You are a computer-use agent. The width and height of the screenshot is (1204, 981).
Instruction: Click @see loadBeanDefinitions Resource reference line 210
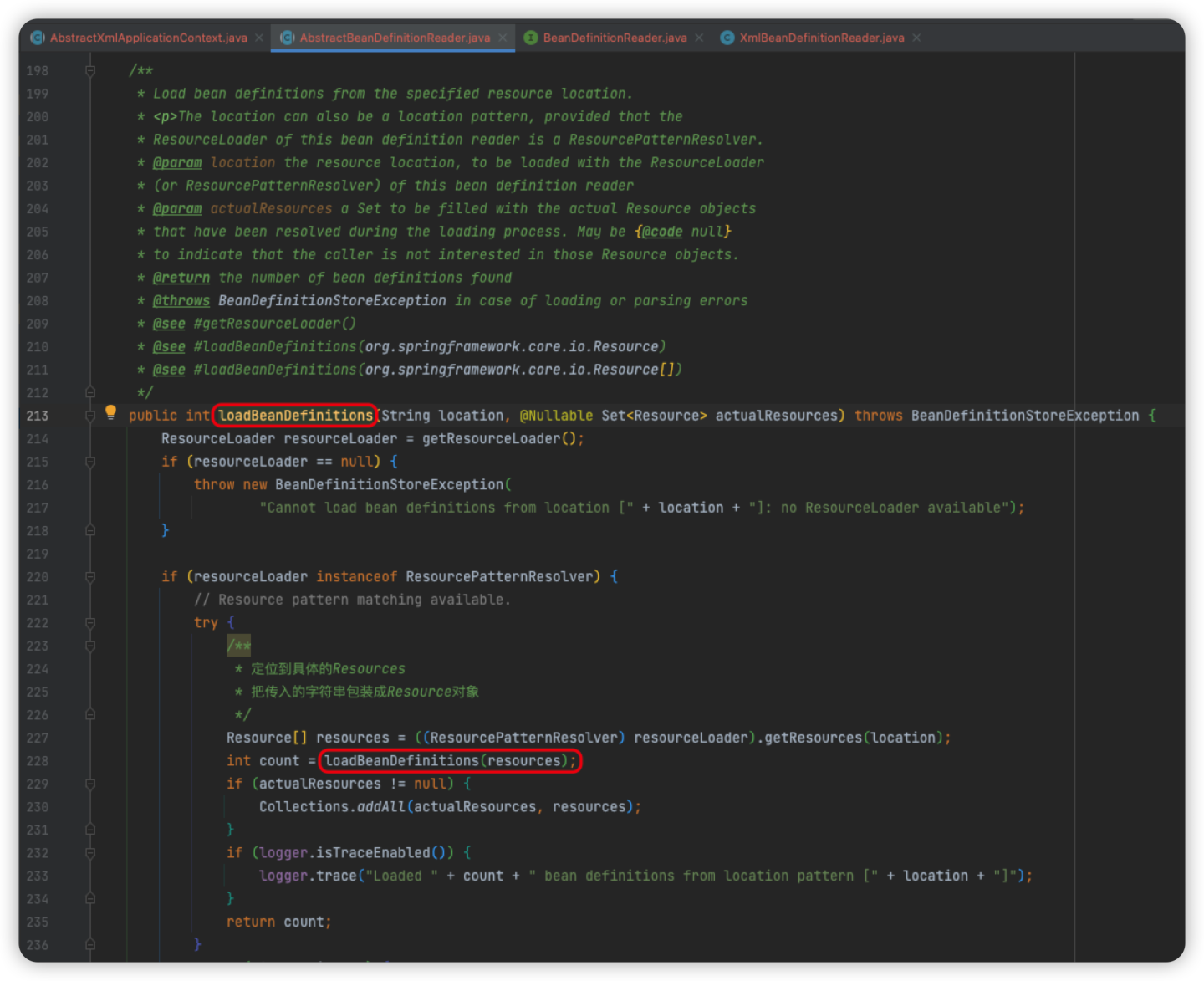coord(409,346)
